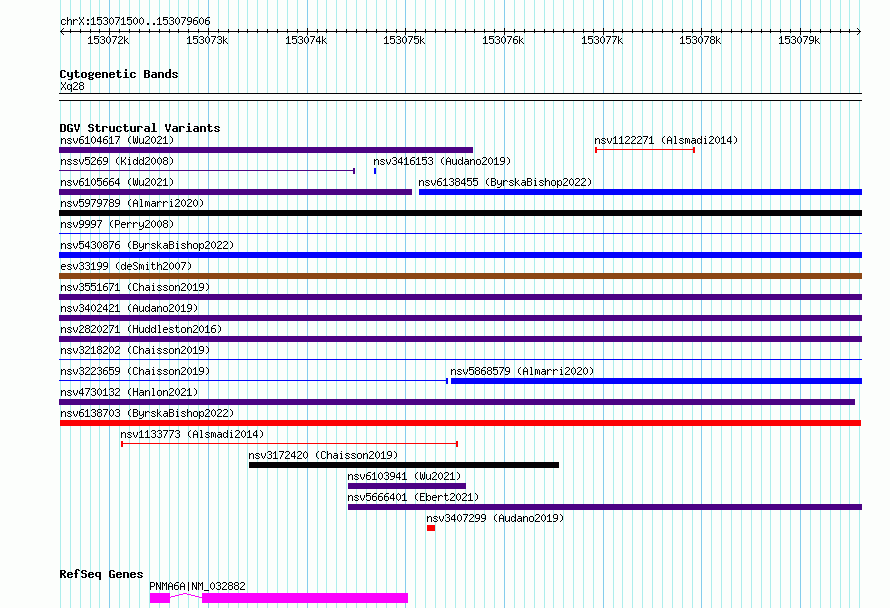The height and width of the screenshot is (608, 890).
Task: Click the nsv3416153 (Audano2019) variant label
Action: pyautogui.click(x=442, y=161)
